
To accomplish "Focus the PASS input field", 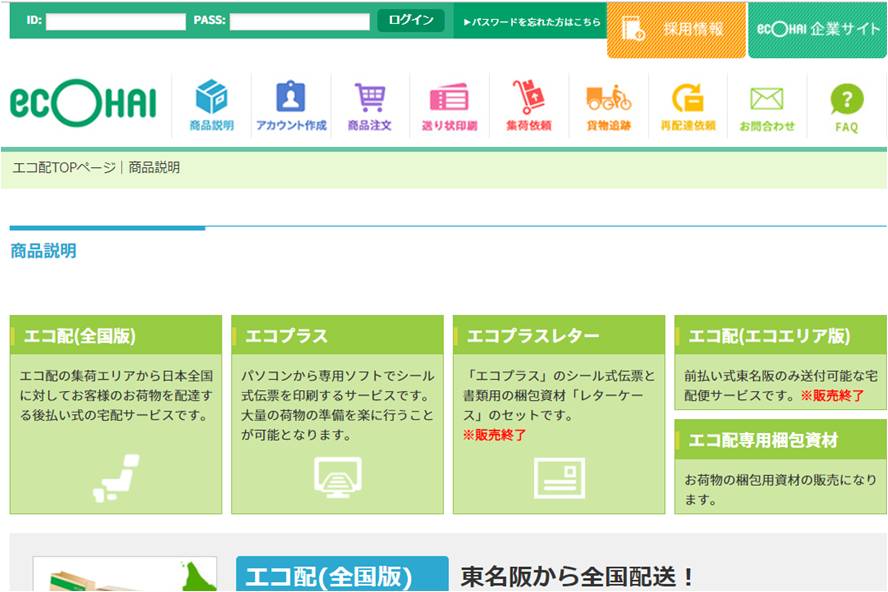I will [300, 22].
